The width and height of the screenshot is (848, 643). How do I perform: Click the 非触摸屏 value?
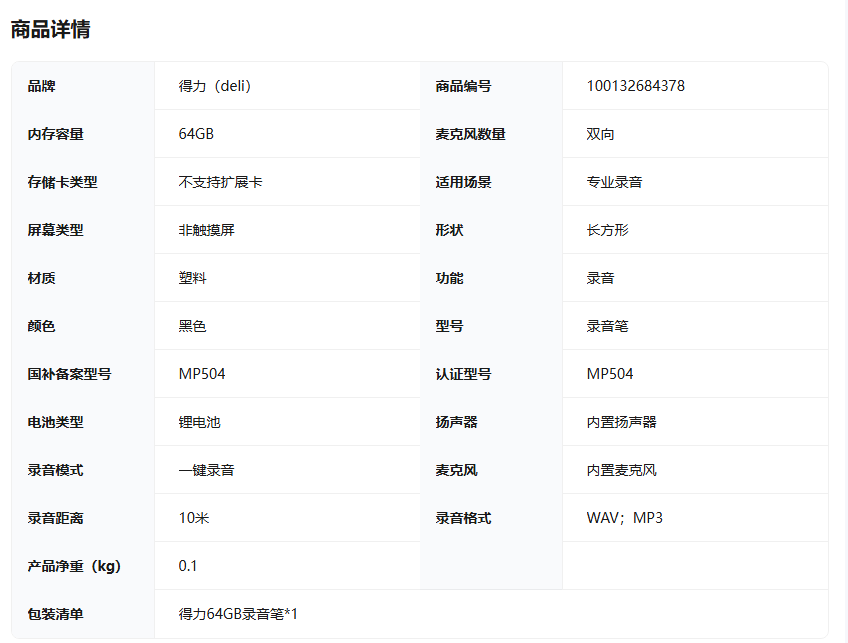tap(207, 230)
